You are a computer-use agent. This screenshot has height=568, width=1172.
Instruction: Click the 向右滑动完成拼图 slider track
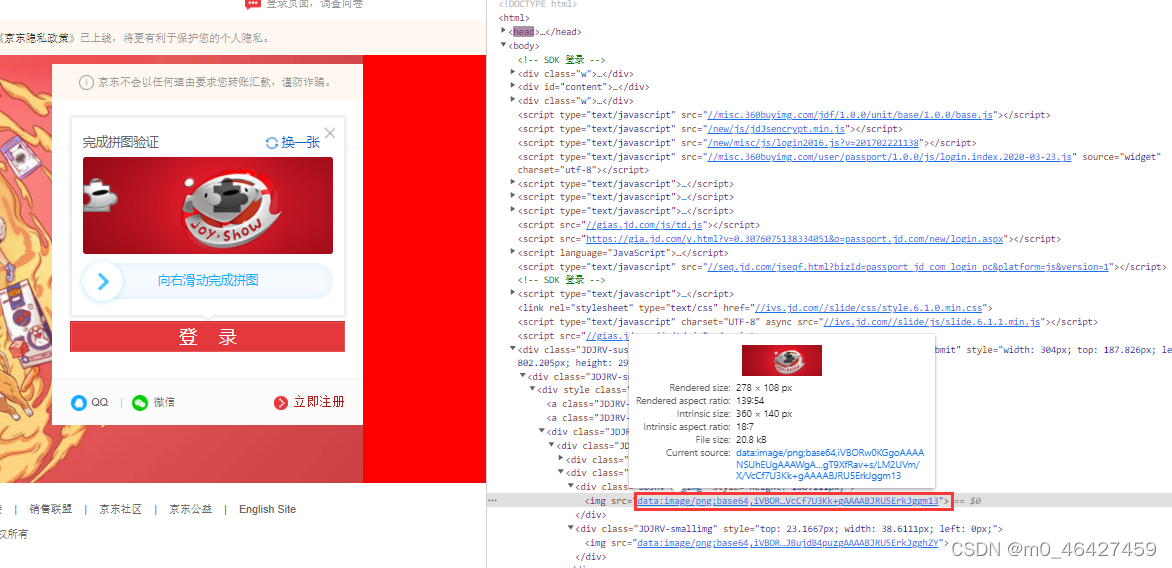click(208, 281)
